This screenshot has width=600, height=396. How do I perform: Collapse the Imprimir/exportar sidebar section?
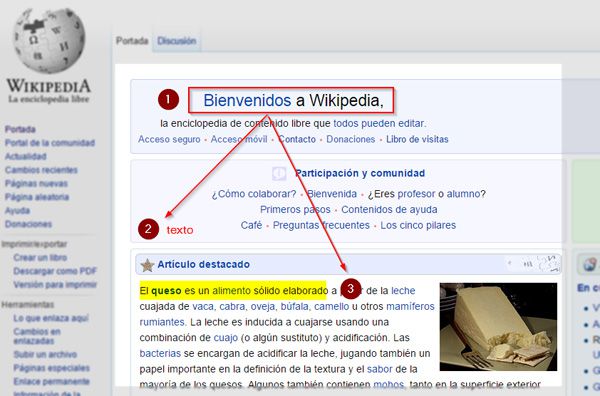34,244
